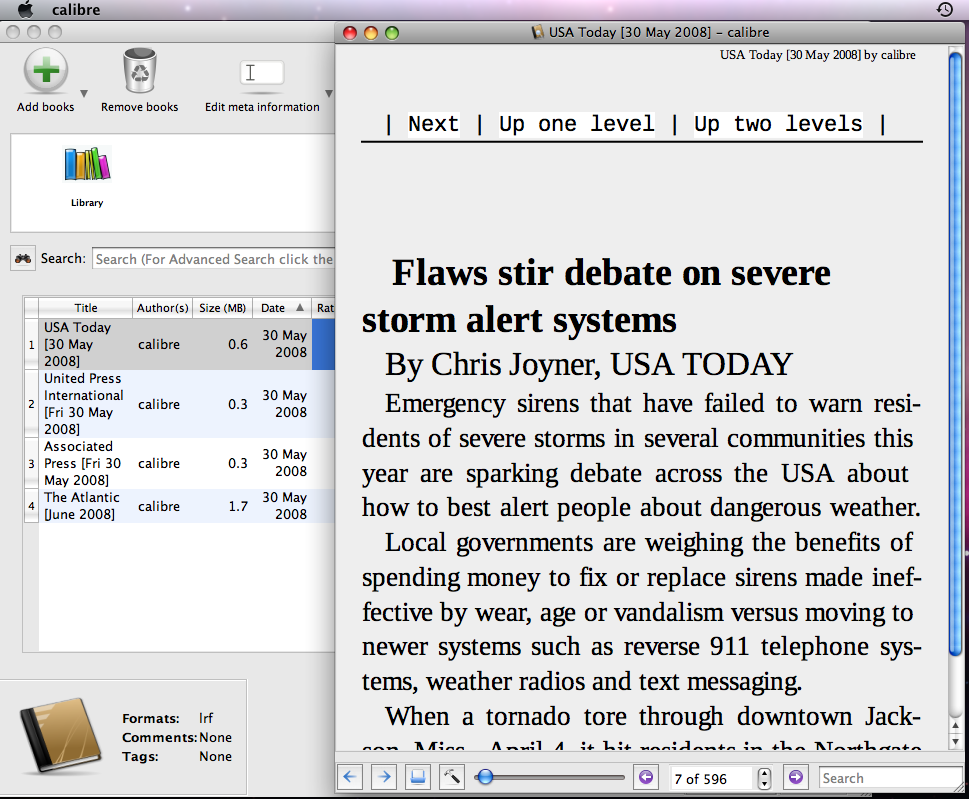Click the blue rating cell in USA Today row
Viewport: 969px width, 799px height.
(324, 344)
